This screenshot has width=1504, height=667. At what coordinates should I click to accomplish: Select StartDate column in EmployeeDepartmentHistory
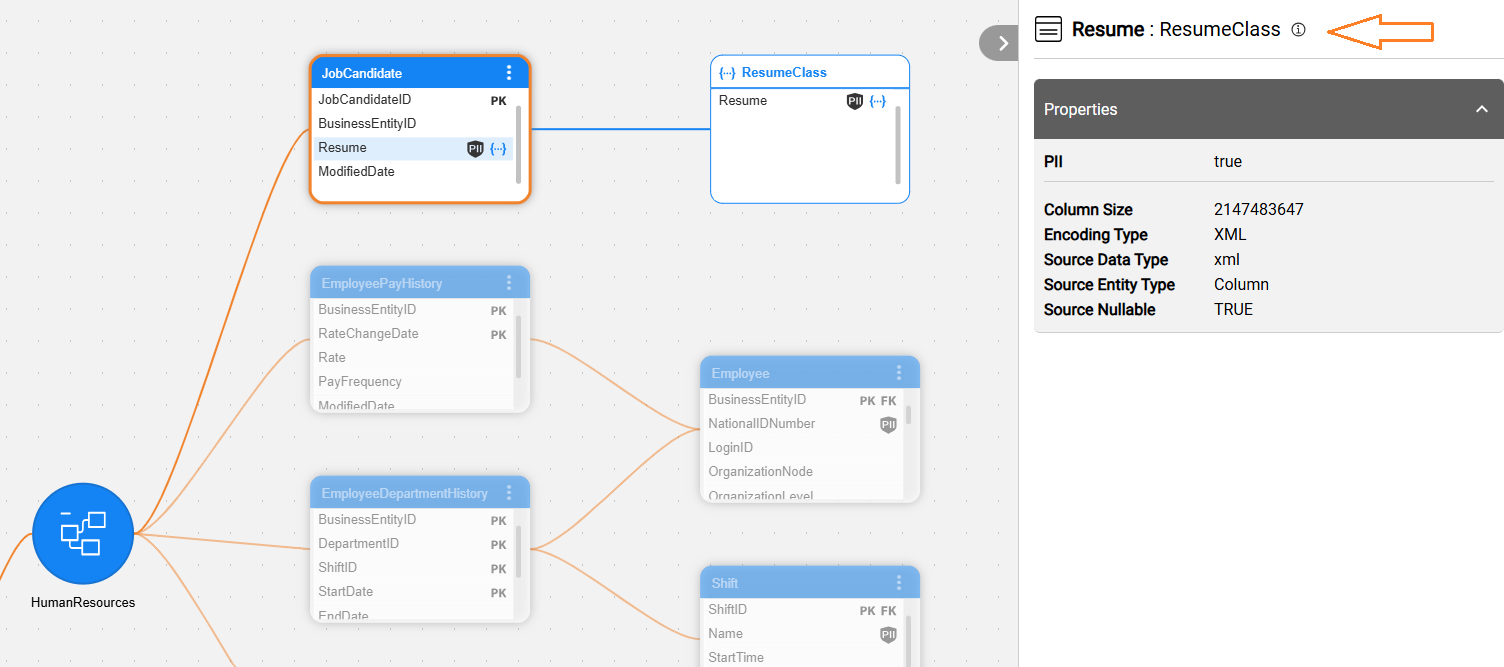(413, 592)
